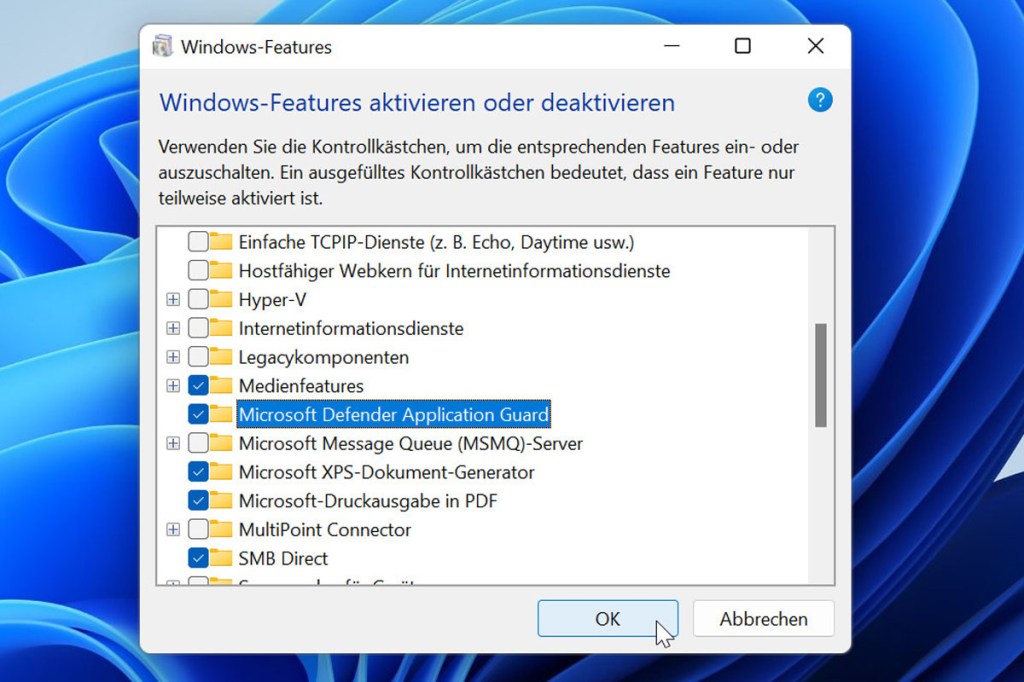Expand the Hyper-V tree node

click(x=173, y=299)
